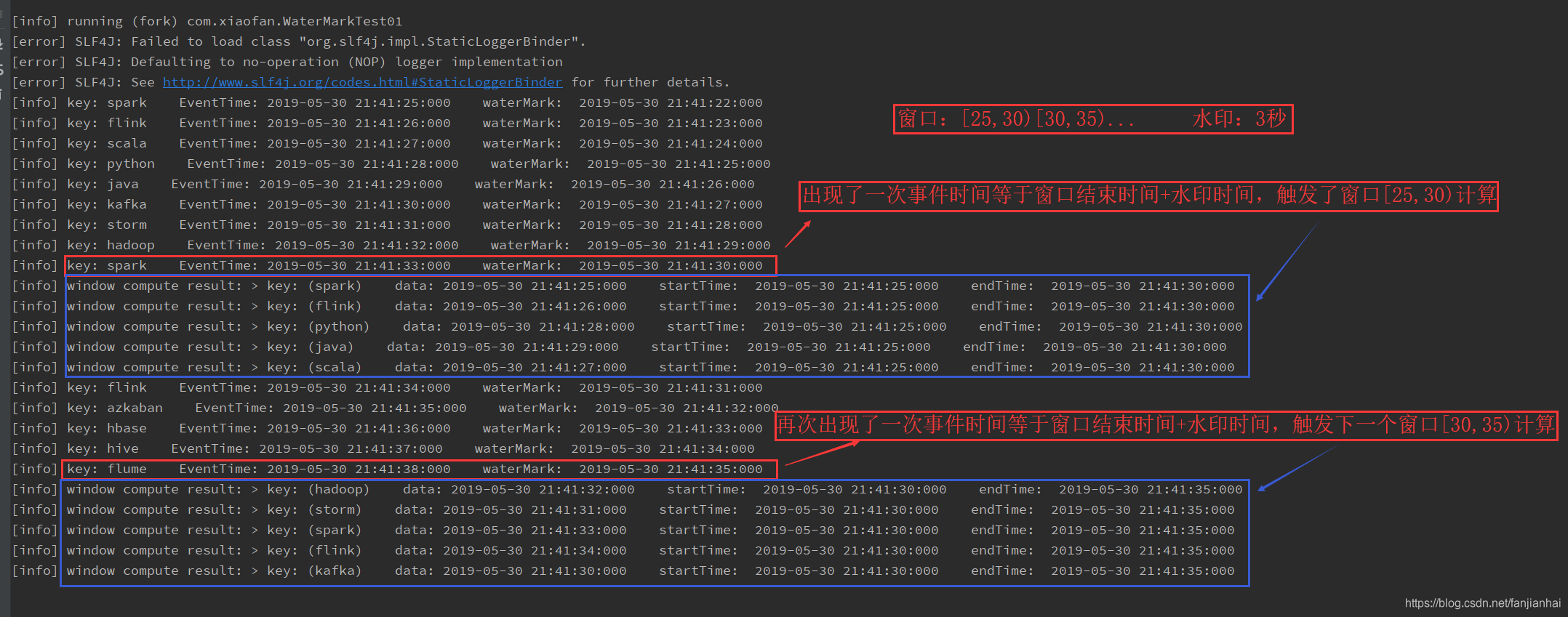
Task: Click the key python EventTime 21:41:28 line
Action: tap(391, 164)
